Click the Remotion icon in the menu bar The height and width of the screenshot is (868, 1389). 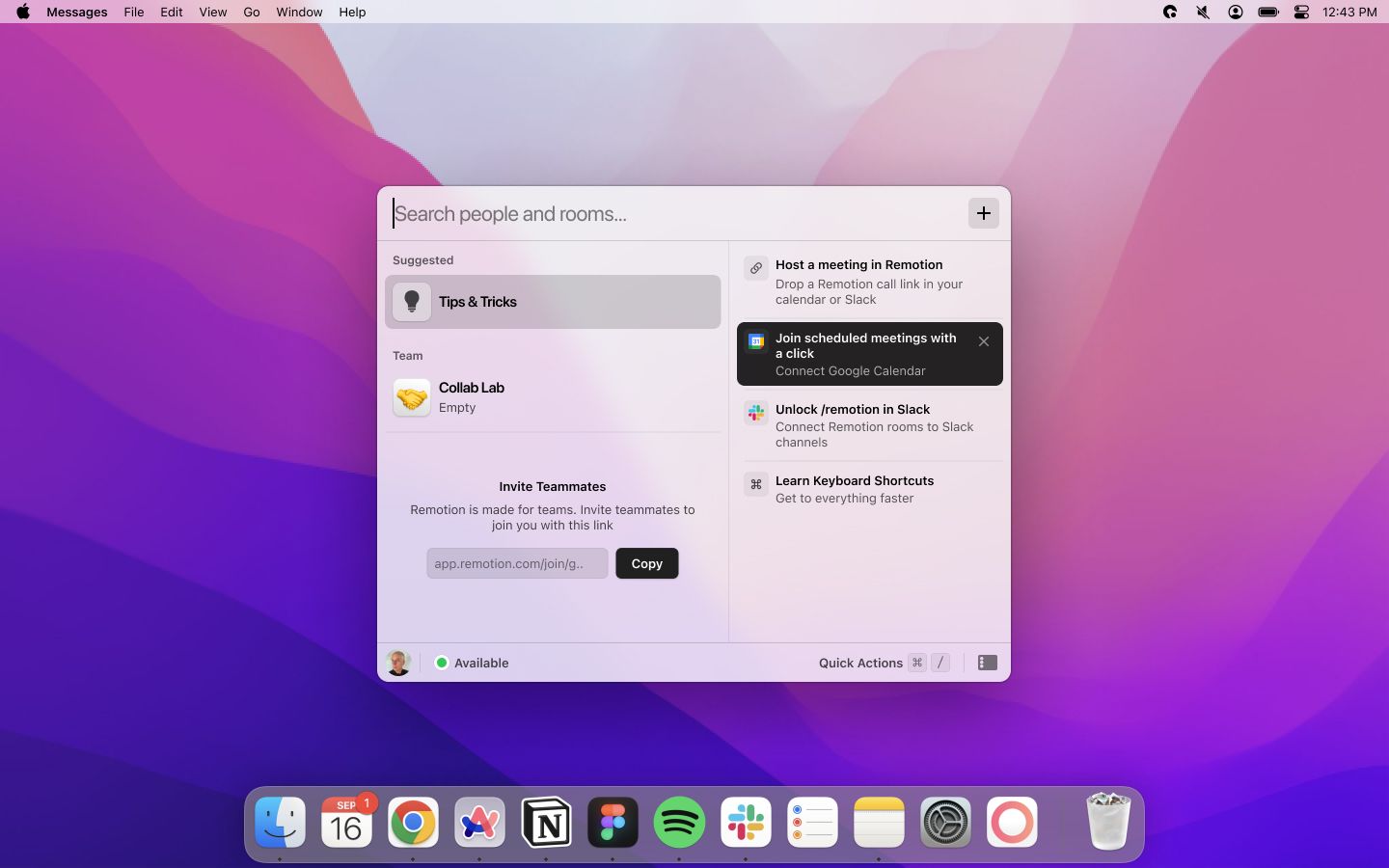pos(1170,12)
